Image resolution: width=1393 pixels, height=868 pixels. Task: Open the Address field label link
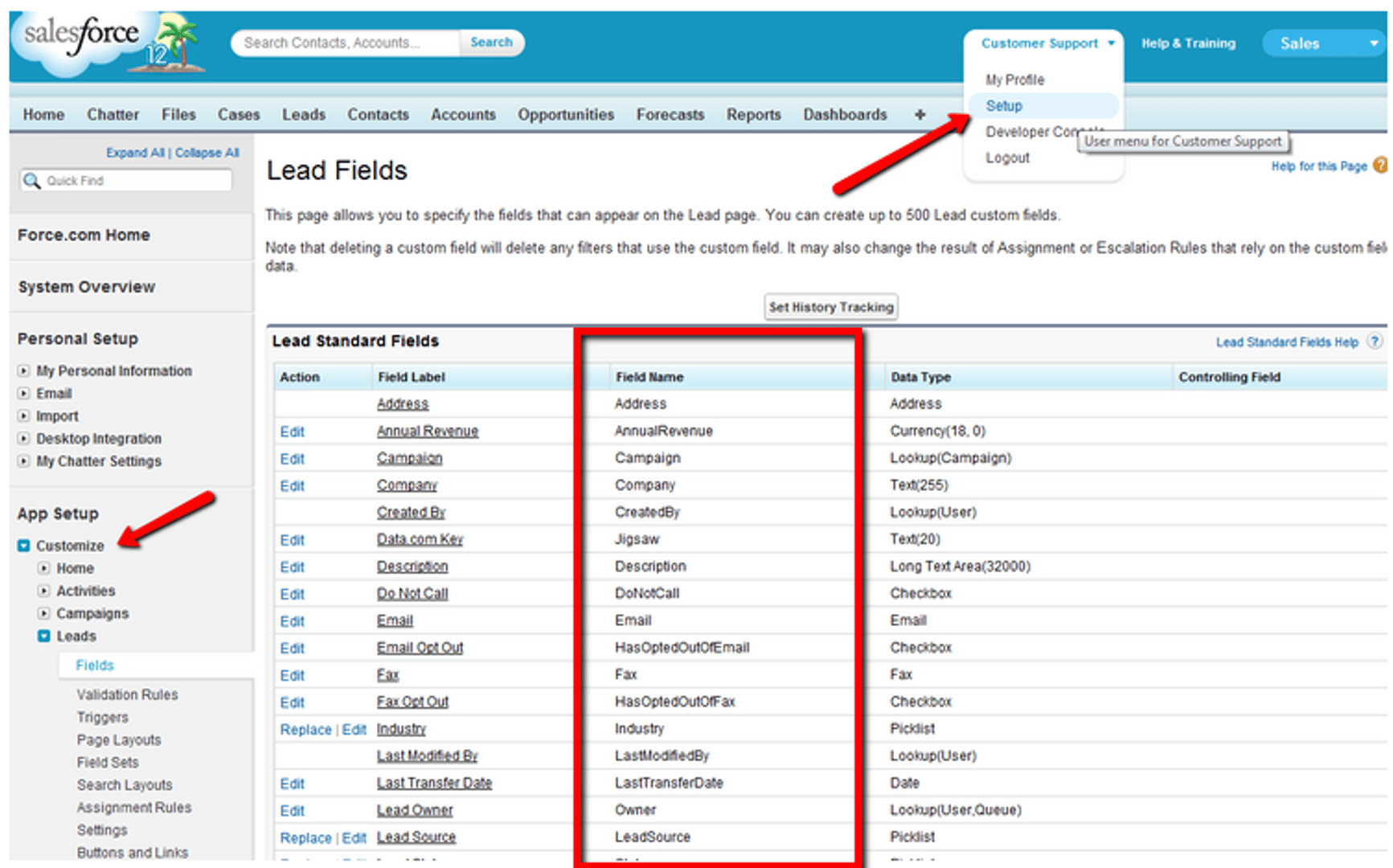(403, 403)
